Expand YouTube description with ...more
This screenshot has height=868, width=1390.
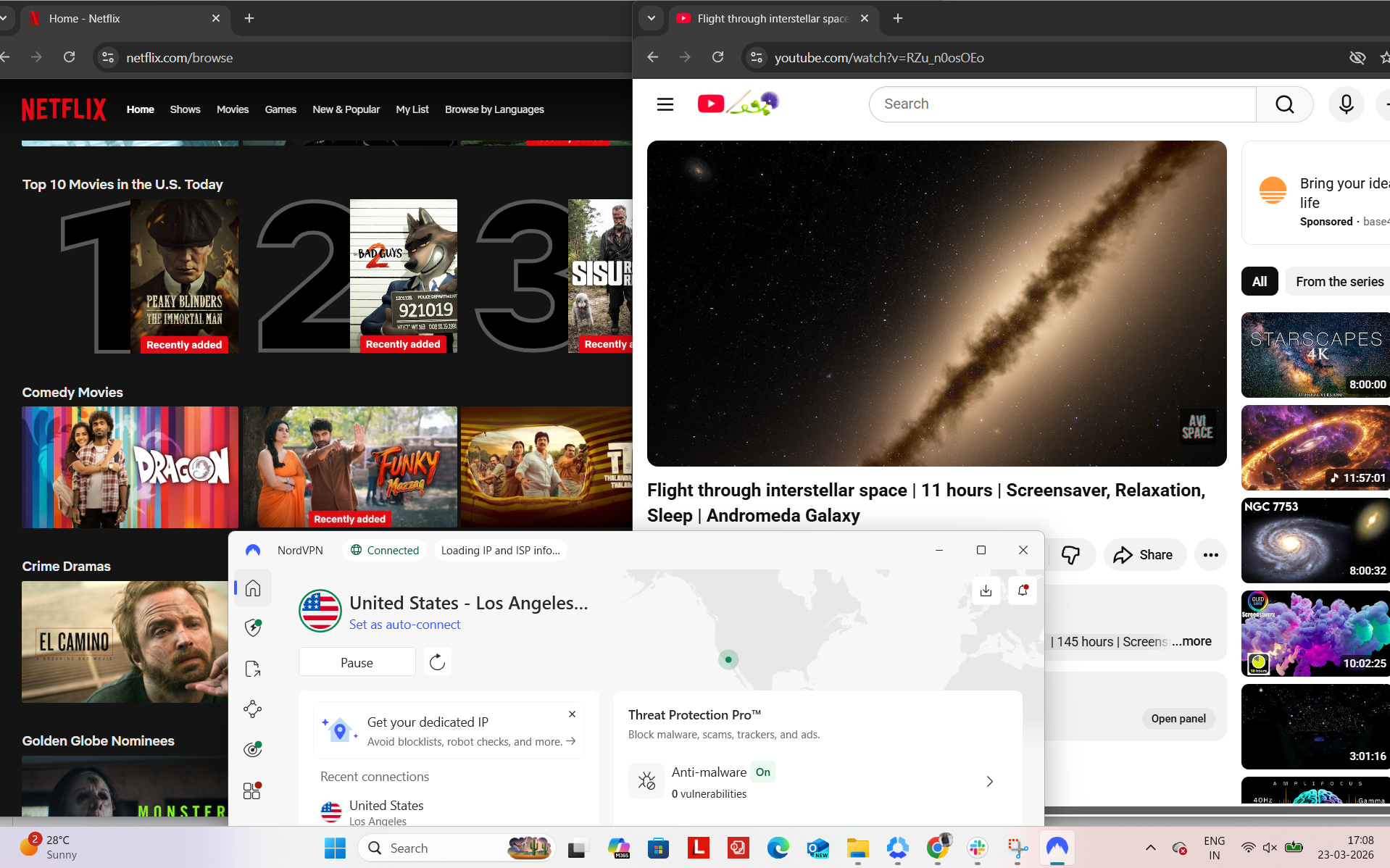point(1191,641)
